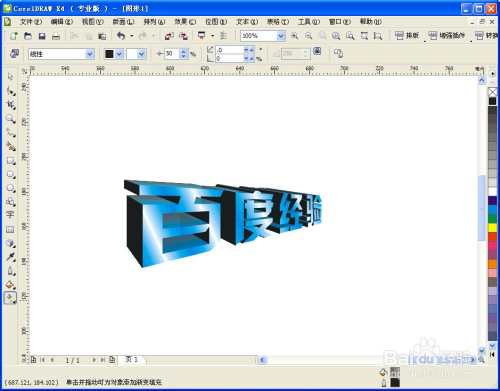The width and height of the screenshot is (500, 391).
Task: Click the horizontal scrollbar left arrow
Action: 262,360
